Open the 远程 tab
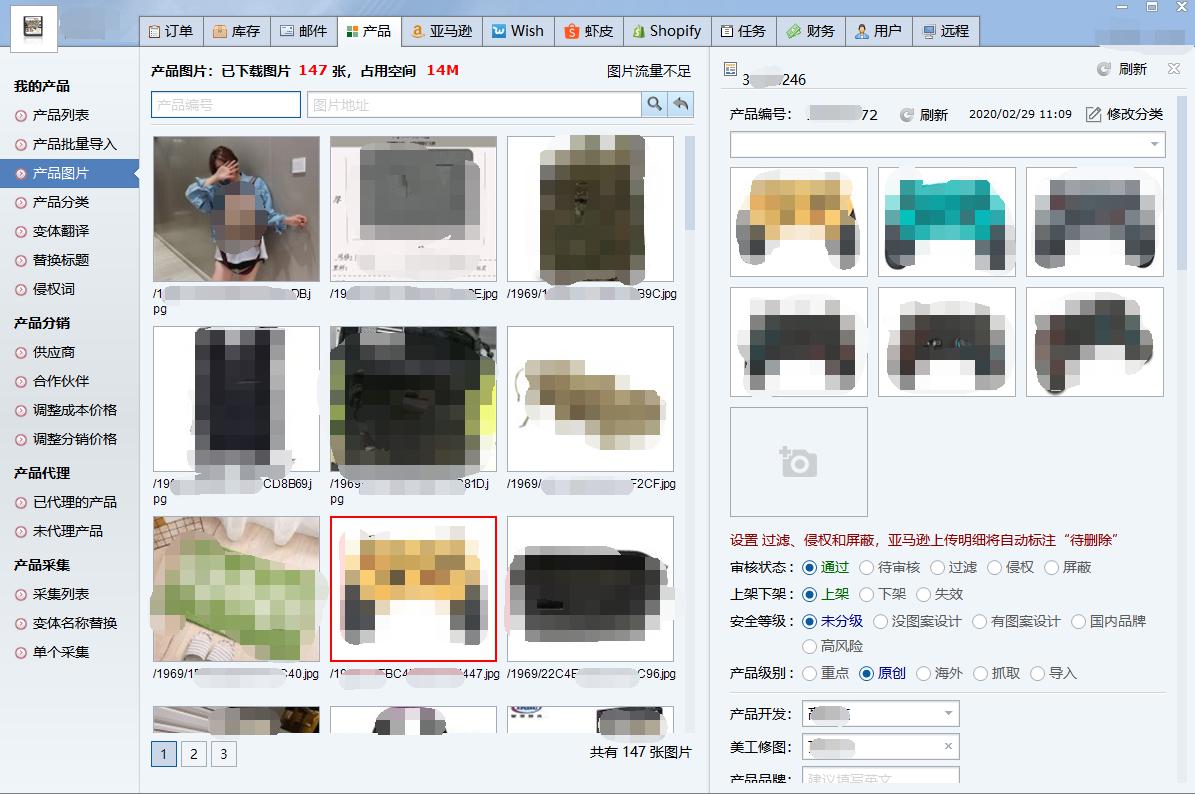This screenshot has height=794, width=1195. click(x=946, y=31)
